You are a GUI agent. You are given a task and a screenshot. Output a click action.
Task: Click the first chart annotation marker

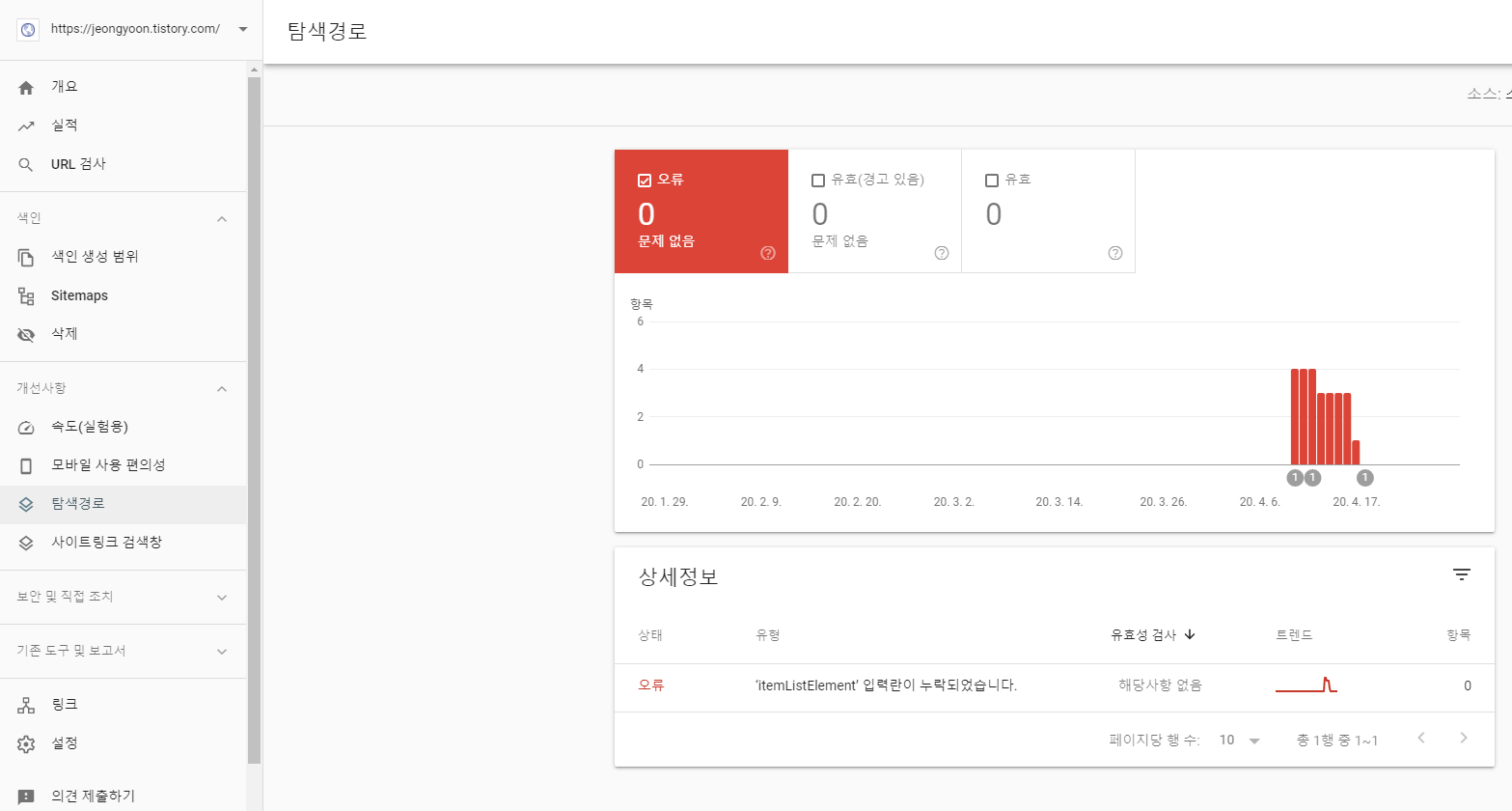coord(1296,478)
